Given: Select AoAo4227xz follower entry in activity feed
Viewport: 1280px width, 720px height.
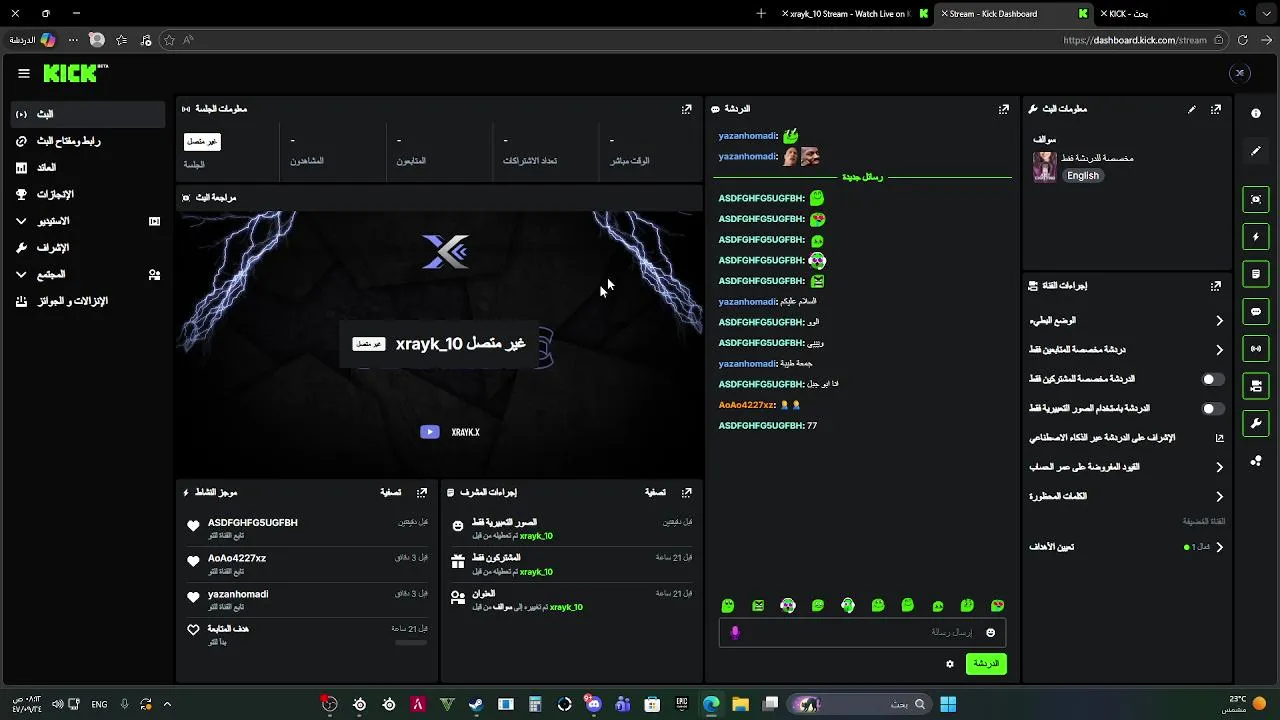Looking at the screenshot, I should coord(308,564).
